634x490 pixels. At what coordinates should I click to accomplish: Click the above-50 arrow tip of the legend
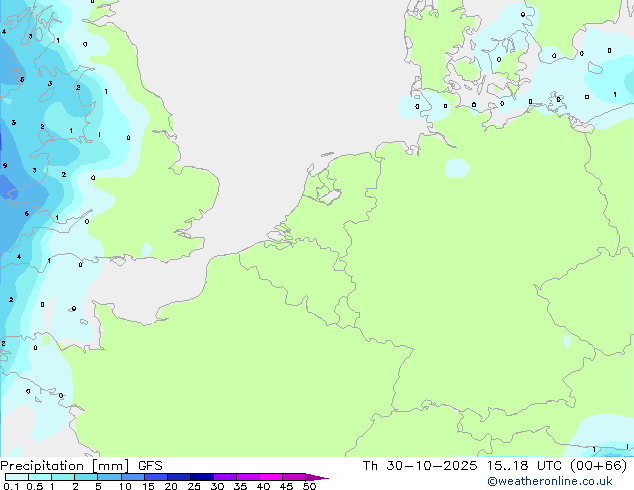click(x=317, y=477)
